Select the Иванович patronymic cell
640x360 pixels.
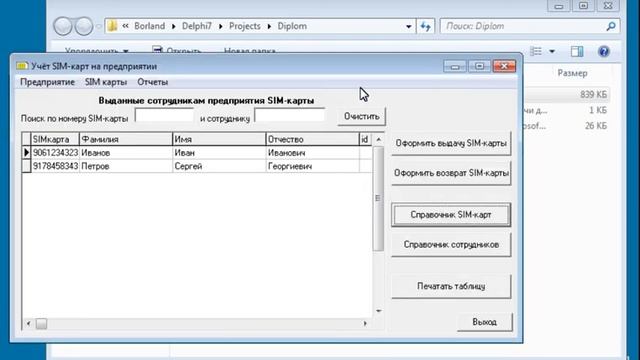[x=312, y=153]
